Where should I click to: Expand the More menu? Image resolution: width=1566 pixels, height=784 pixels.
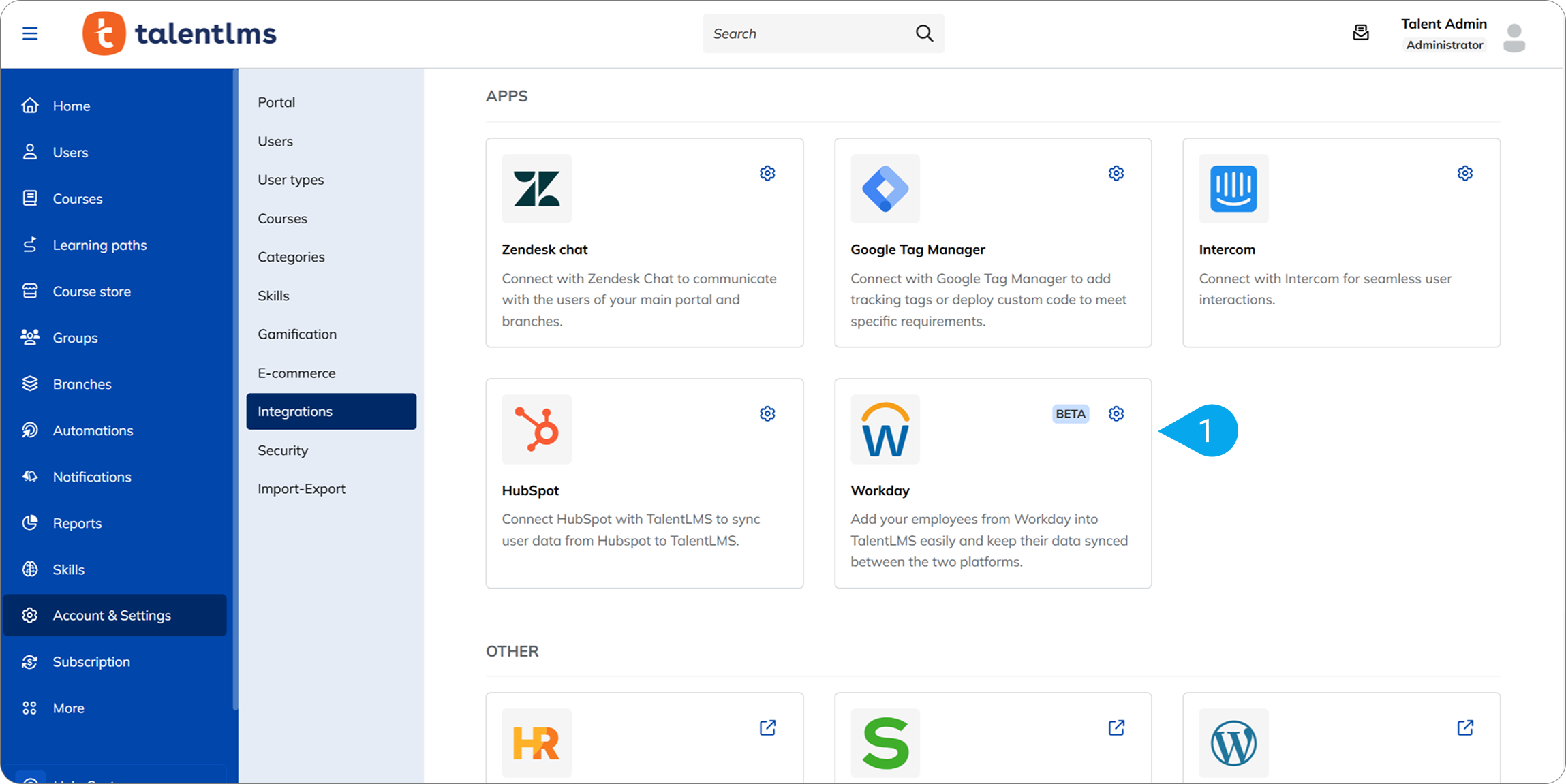(114, 708)
